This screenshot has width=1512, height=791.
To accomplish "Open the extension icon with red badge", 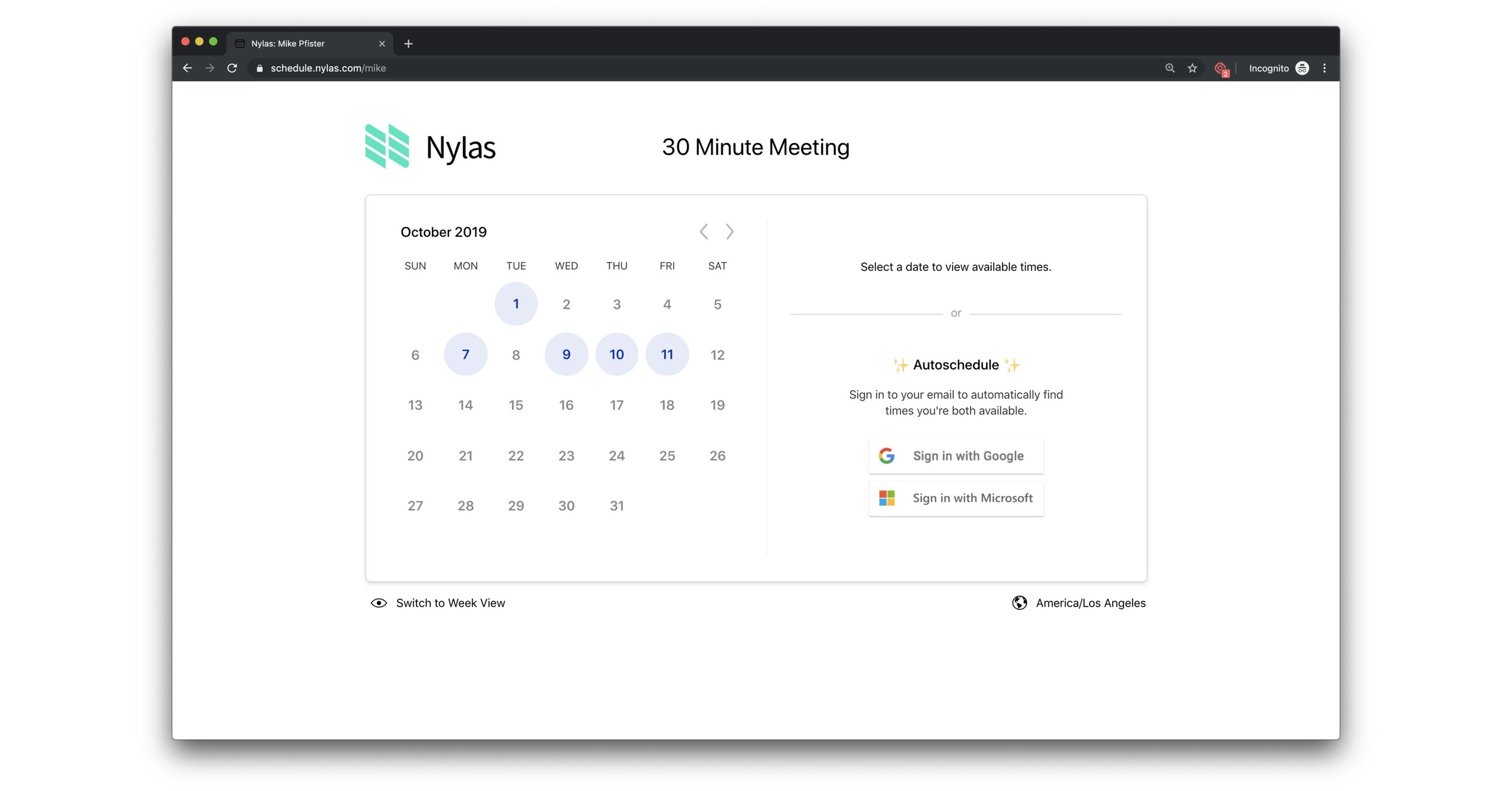I will [1221, 68].
